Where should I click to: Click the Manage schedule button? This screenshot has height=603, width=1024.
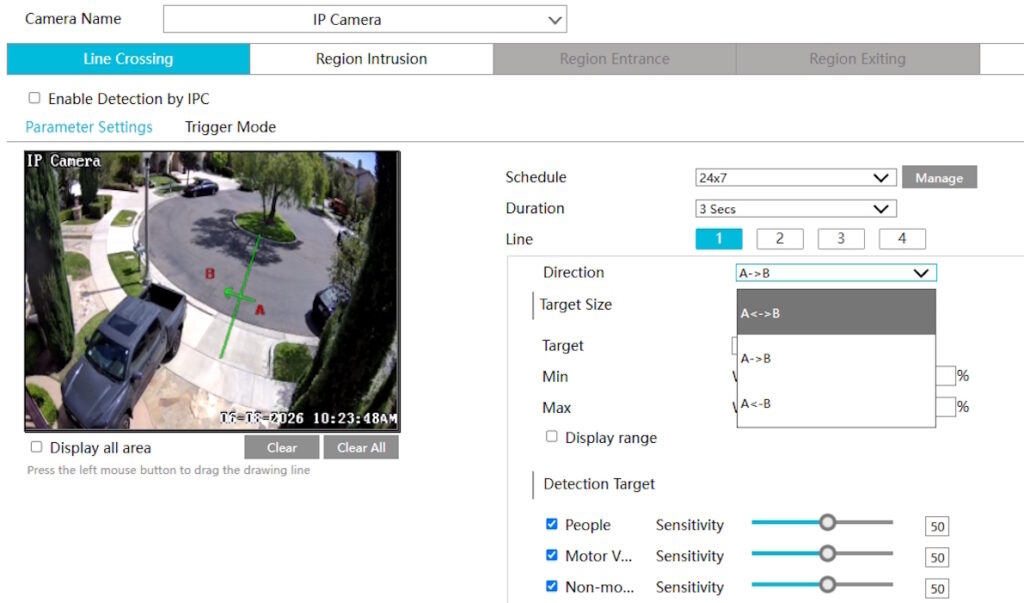(939, 177)
